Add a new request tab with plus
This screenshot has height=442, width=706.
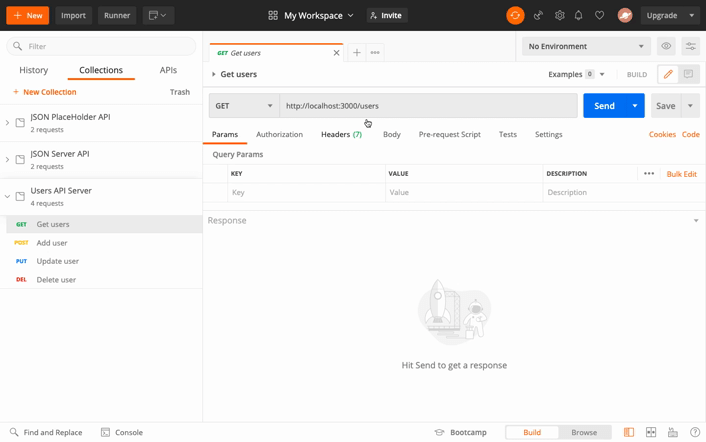click(x=357, y=53)
